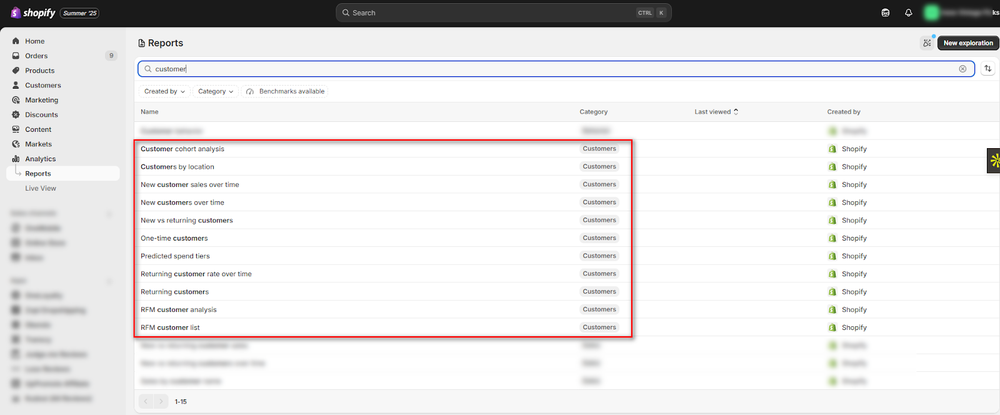Click Customers category tag in One-time customers row
Screen dimensions: 1000x415
(x=599, y=238)
